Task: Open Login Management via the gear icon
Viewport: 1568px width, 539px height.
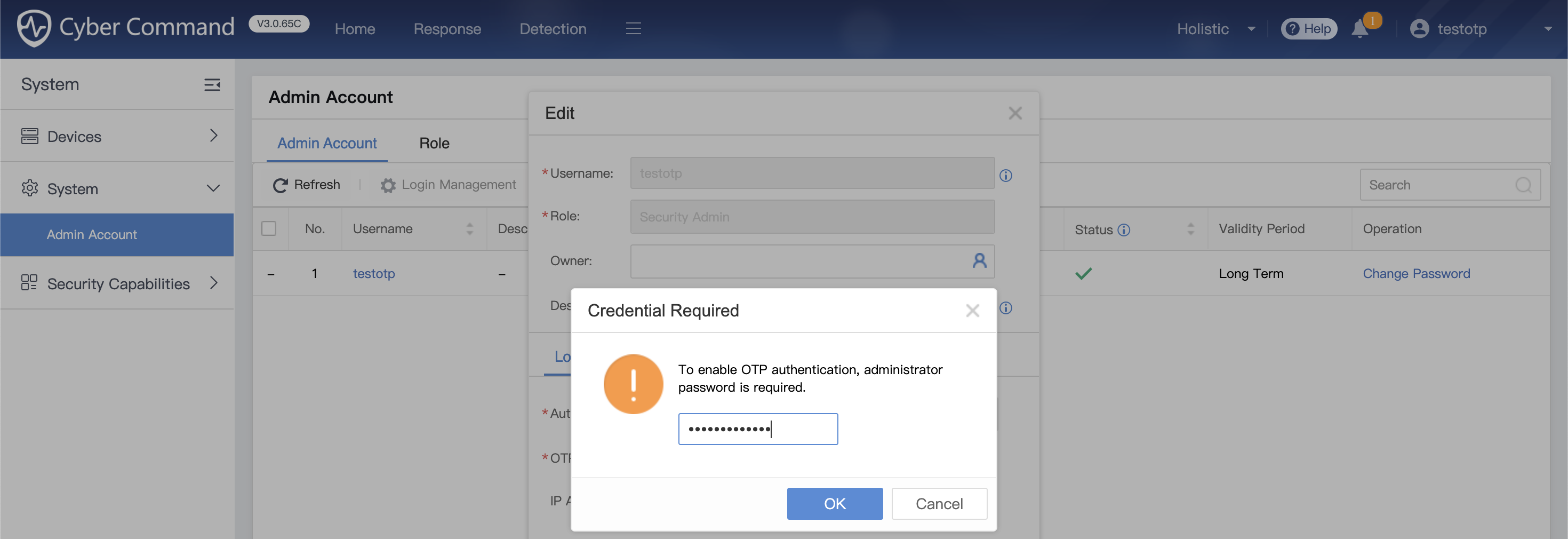Action: [x=388, y=185]
